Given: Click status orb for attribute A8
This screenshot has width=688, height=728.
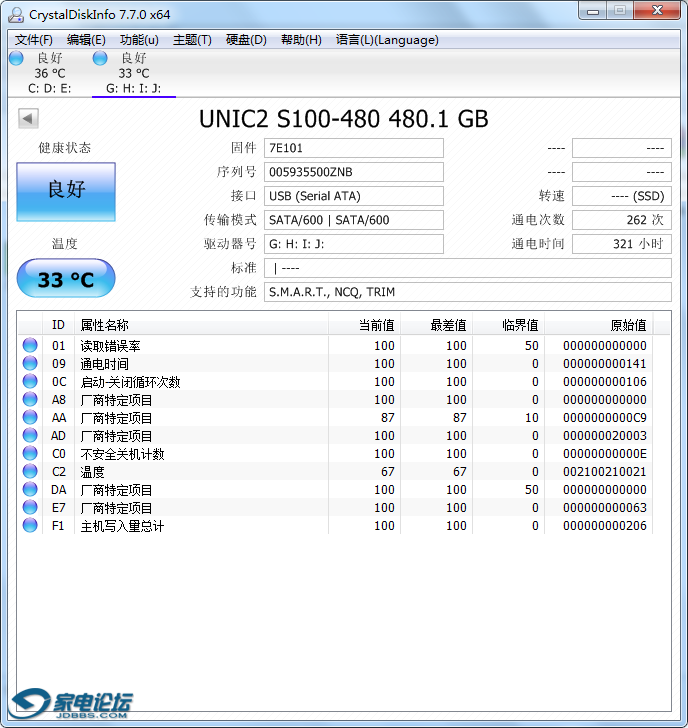Looking at the screenshot, I should tap(30, 399).
